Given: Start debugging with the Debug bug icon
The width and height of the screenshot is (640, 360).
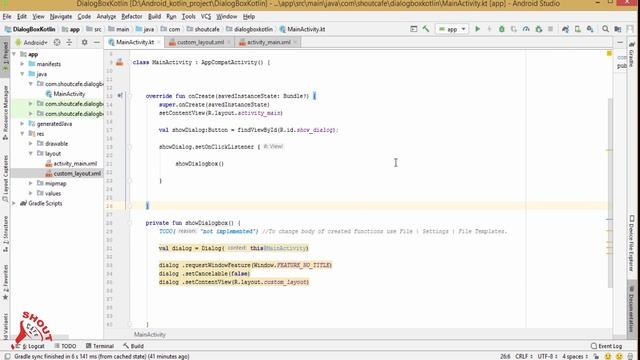Looking at the screenshot, I should (502, 29).
